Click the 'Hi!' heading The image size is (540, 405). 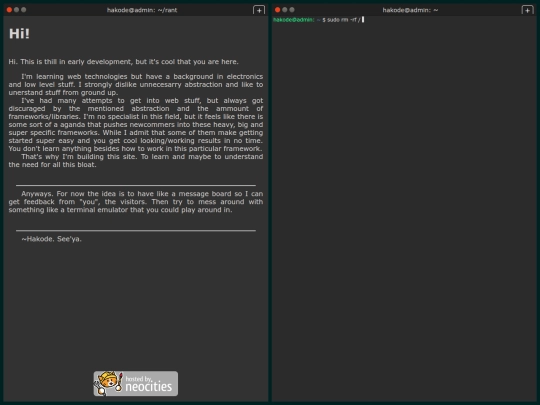19,34
